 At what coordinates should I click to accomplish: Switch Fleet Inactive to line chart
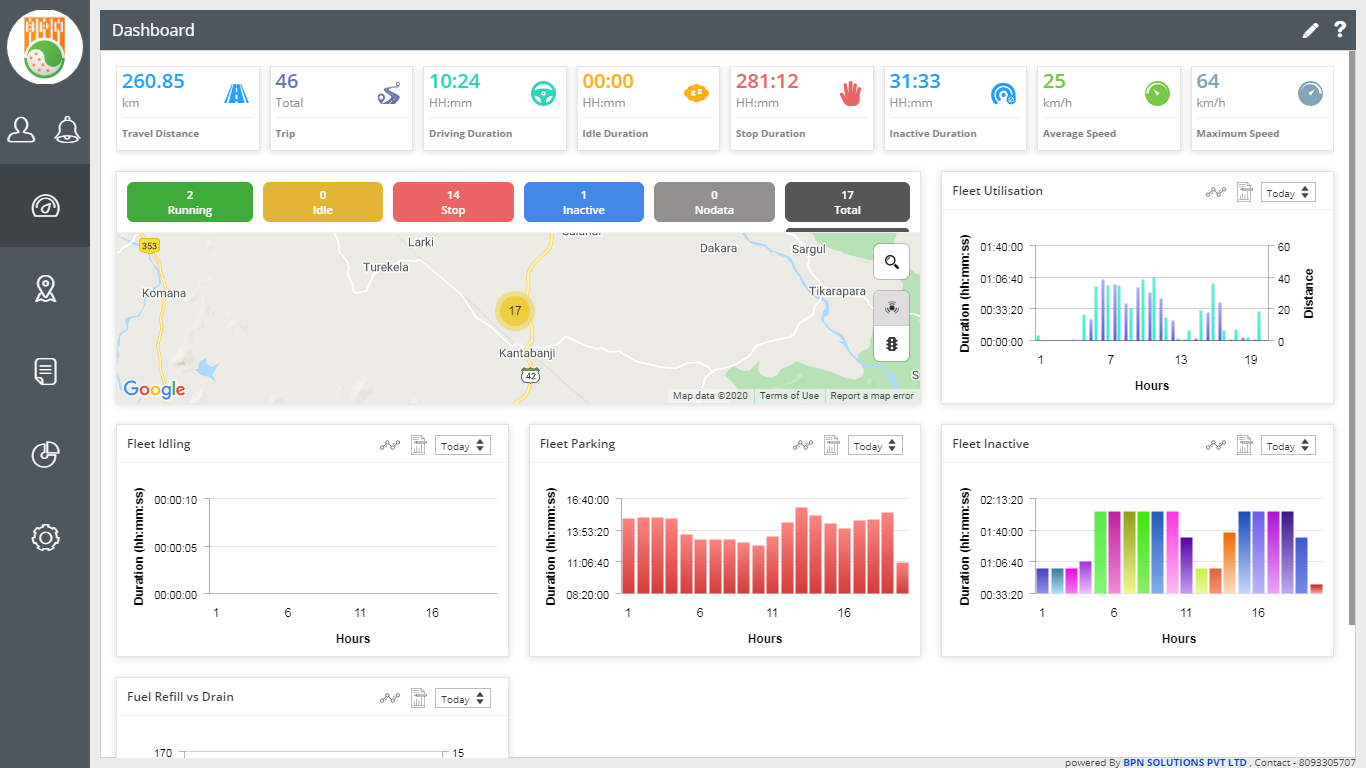pos(1216,445)
